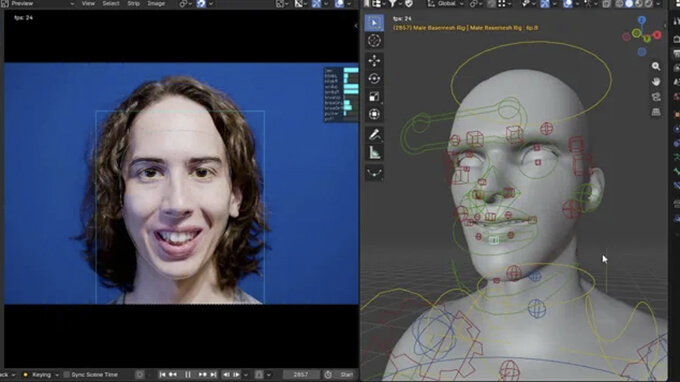Switch to rendered viewport shading
680x382 pixels.
coord(648,4)
